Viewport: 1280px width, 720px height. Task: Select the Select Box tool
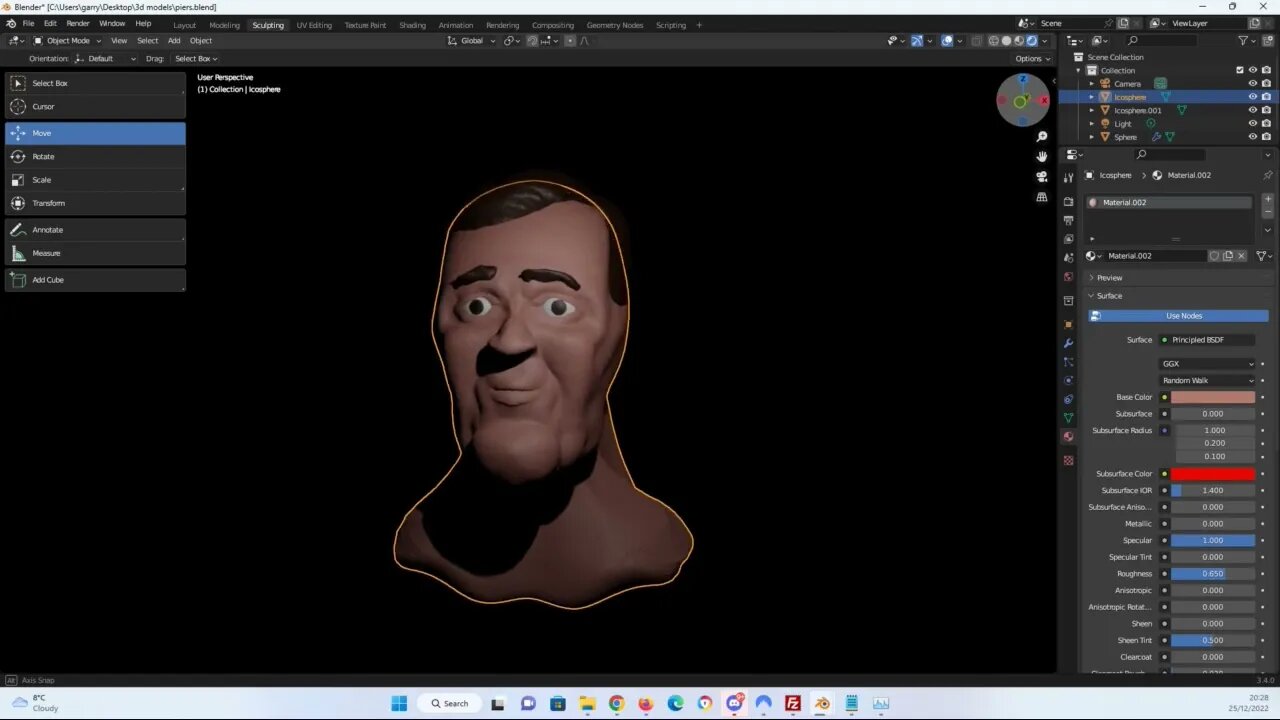coord(95,83)
